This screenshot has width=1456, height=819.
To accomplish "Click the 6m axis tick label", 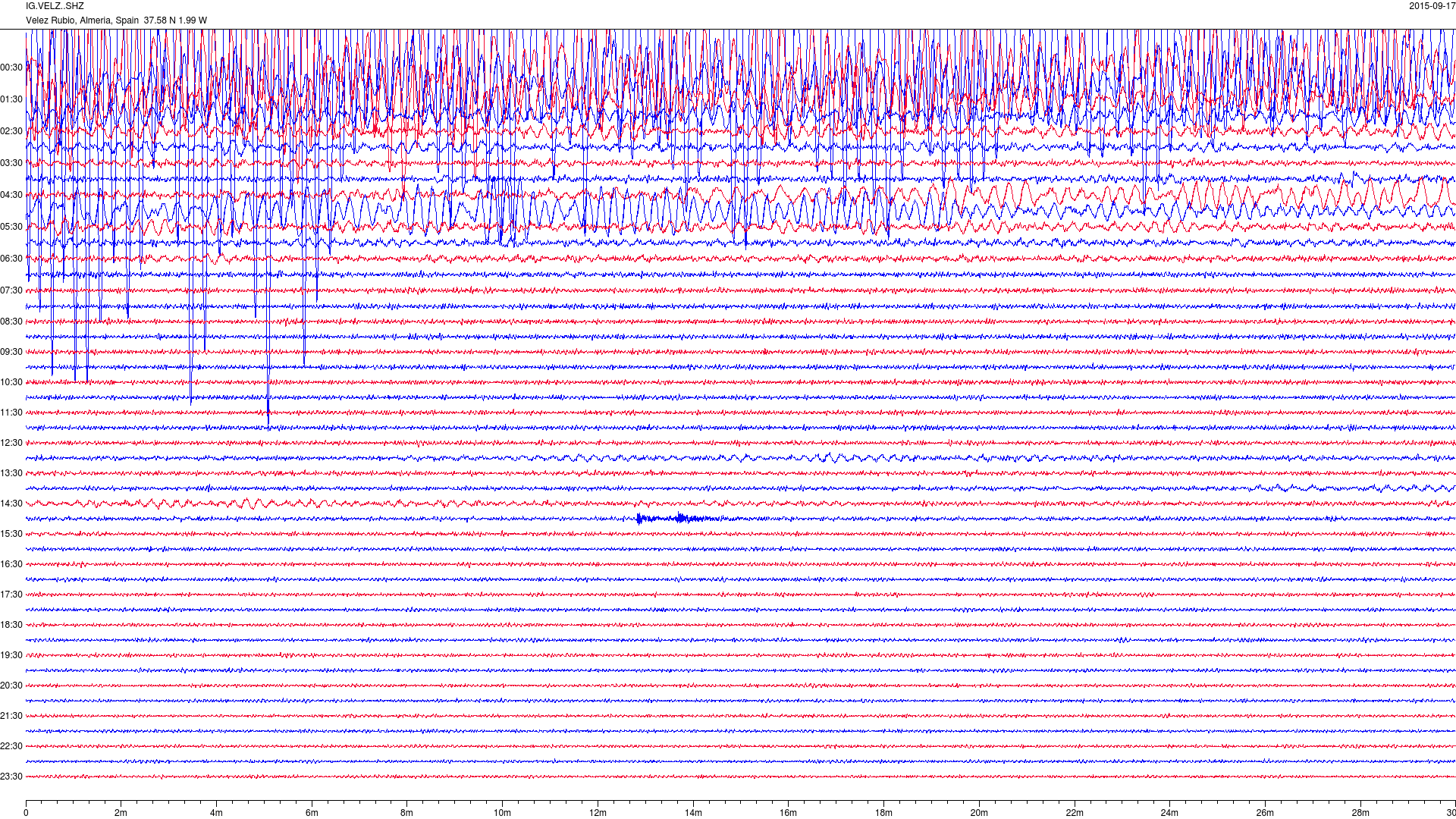I will tap(312, 813).
